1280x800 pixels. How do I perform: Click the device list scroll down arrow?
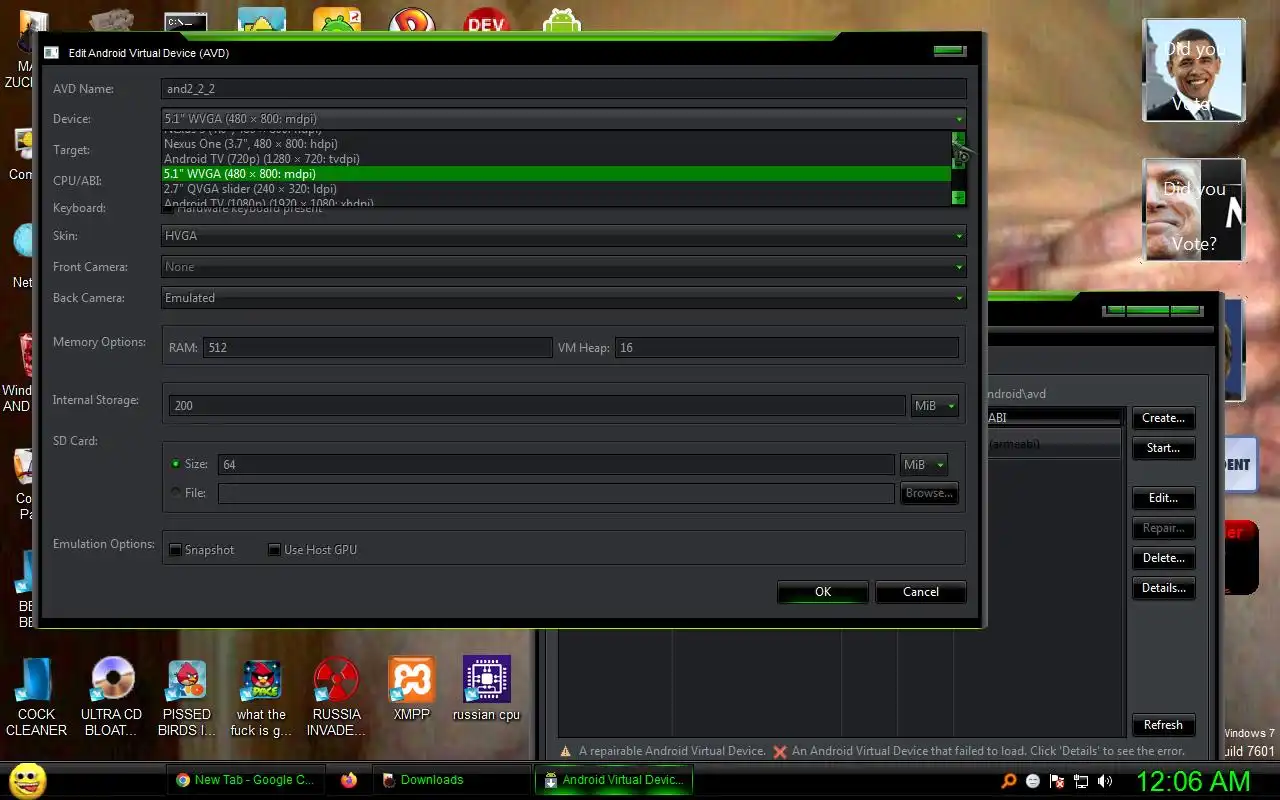[x=959, y=197]
